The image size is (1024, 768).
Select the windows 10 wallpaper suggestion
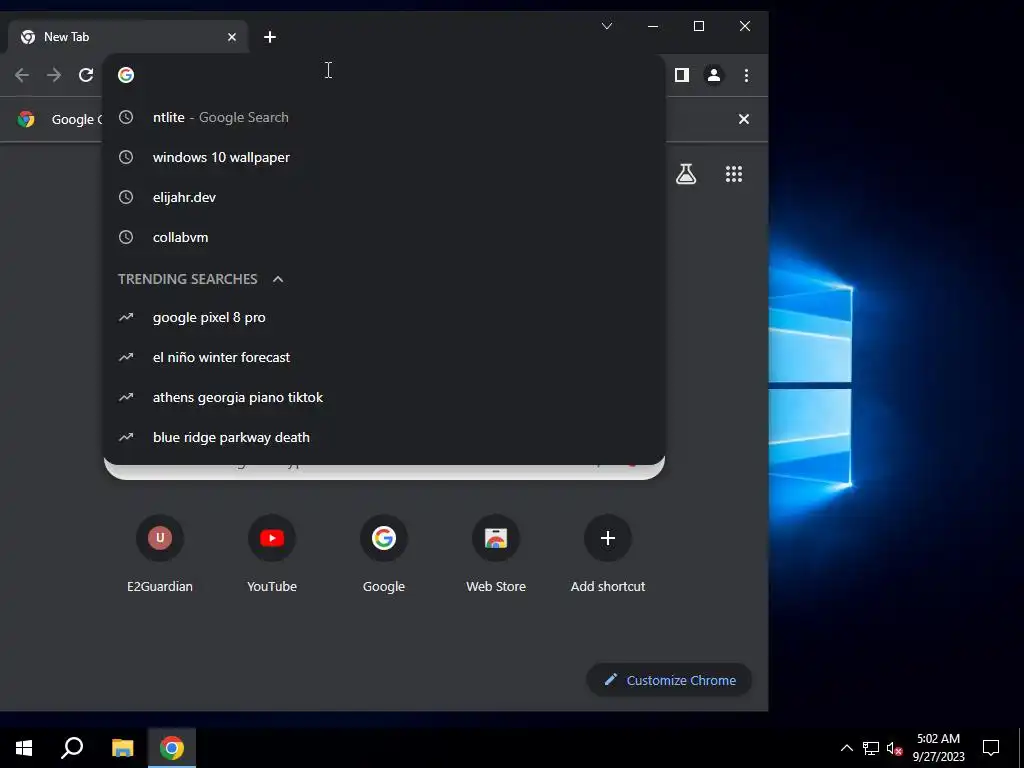384,157
